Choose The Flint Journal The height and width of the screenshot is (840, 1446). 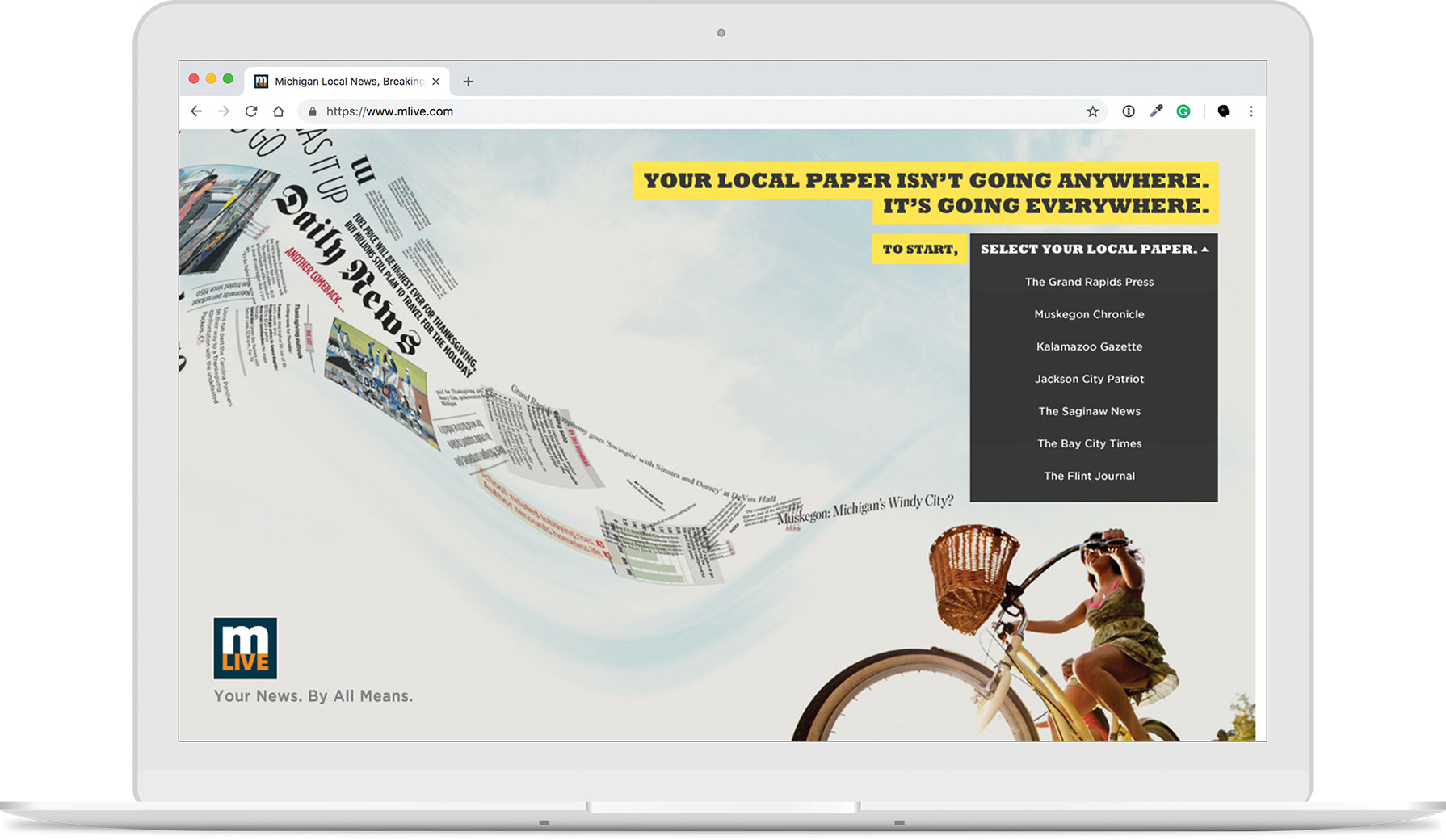pyautogui.click(x=1089, y=476)
